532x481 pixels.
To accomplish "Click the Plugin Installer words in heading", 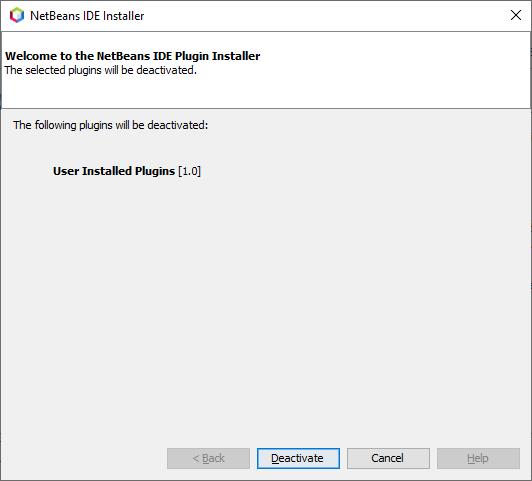I will pos(217,56).
